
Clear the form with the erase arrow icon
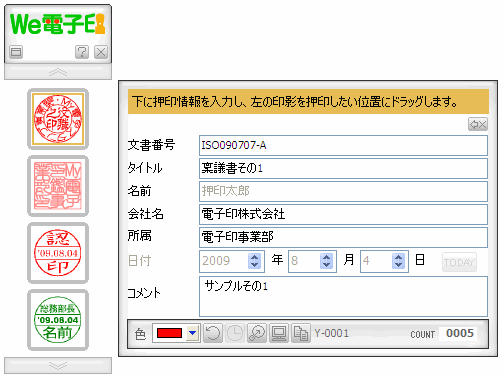coord(478,124)
